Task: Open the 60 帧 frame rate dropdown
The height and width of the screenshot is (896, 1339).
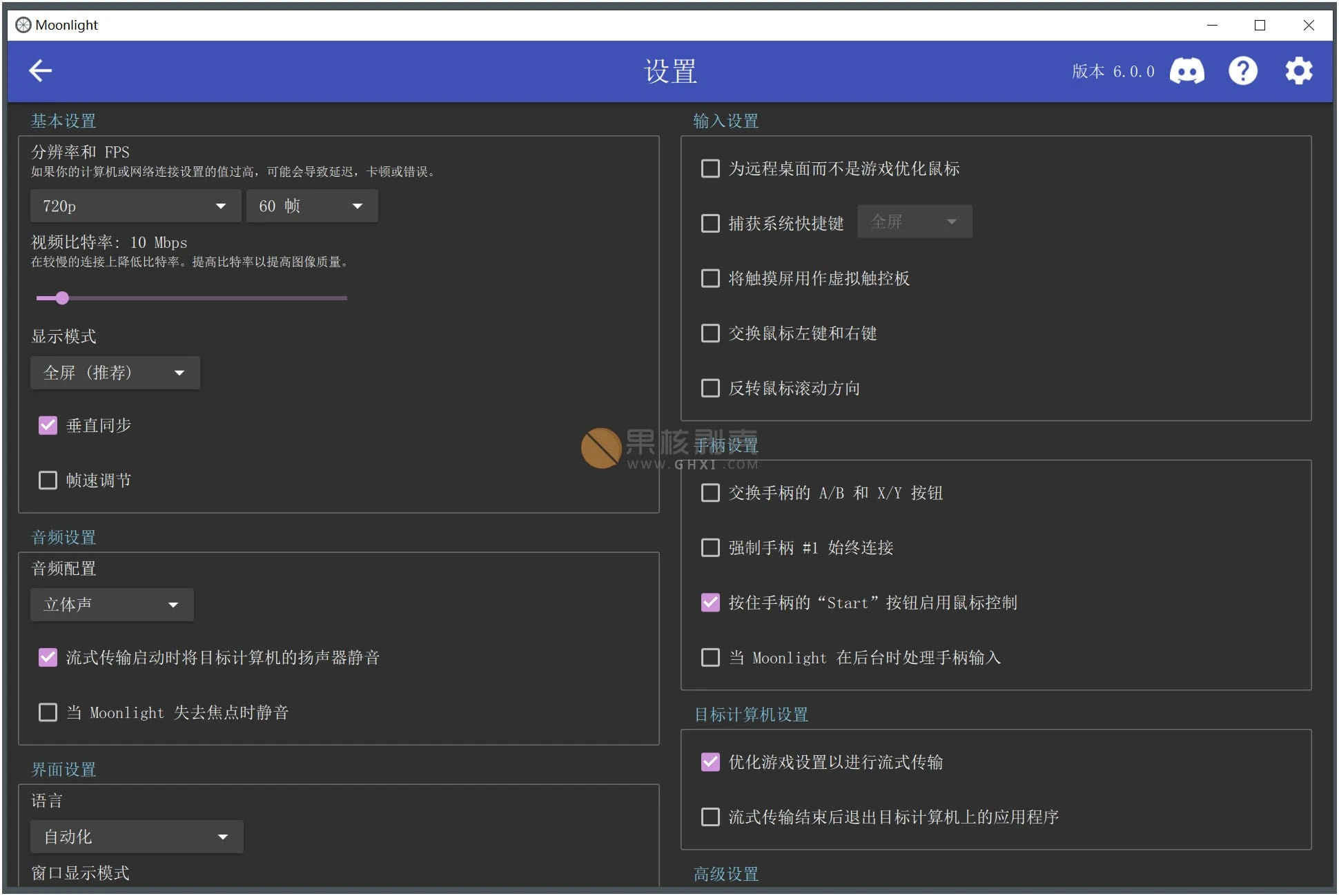Action: tap(312, 206)
